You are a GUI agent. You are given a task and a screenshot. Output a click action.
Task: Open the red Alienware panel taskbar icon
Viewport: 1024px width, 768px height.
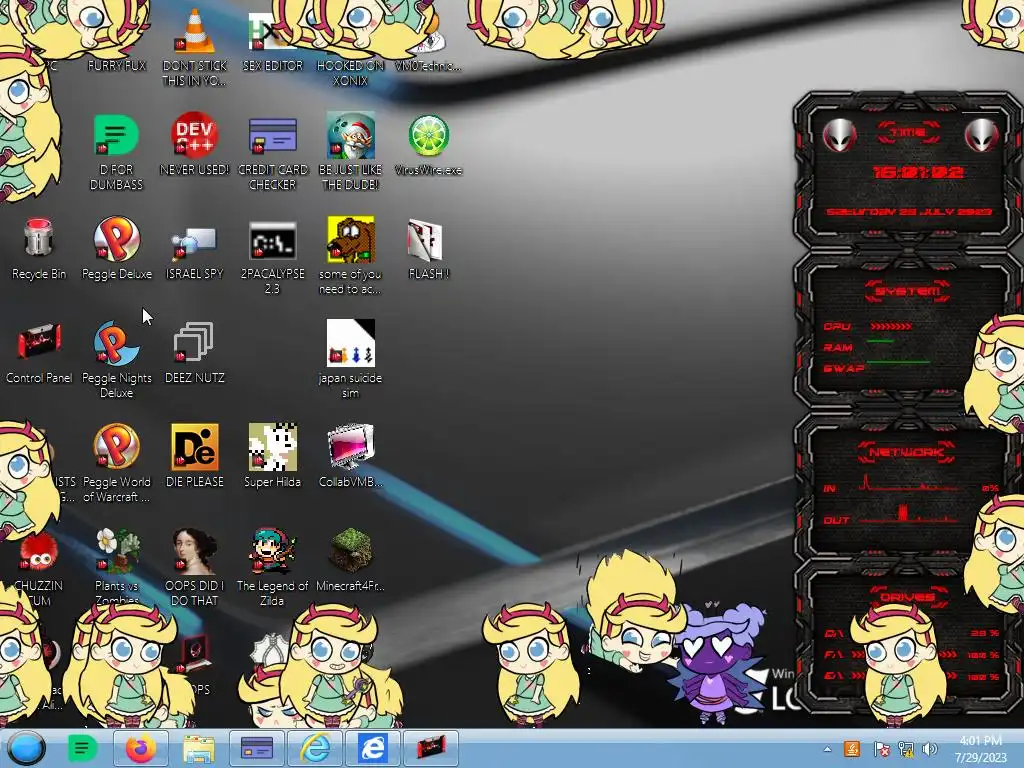coord(430,748)
